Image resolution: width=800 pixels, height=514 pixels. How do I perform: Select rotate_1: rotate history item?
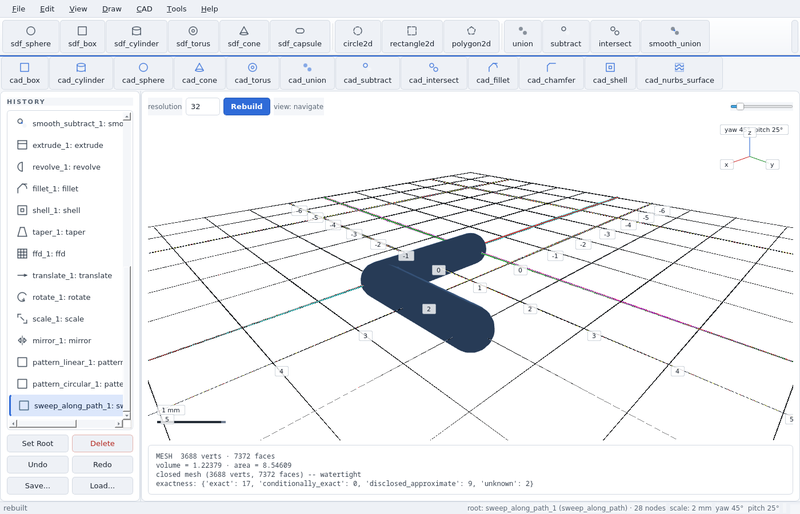66,297
